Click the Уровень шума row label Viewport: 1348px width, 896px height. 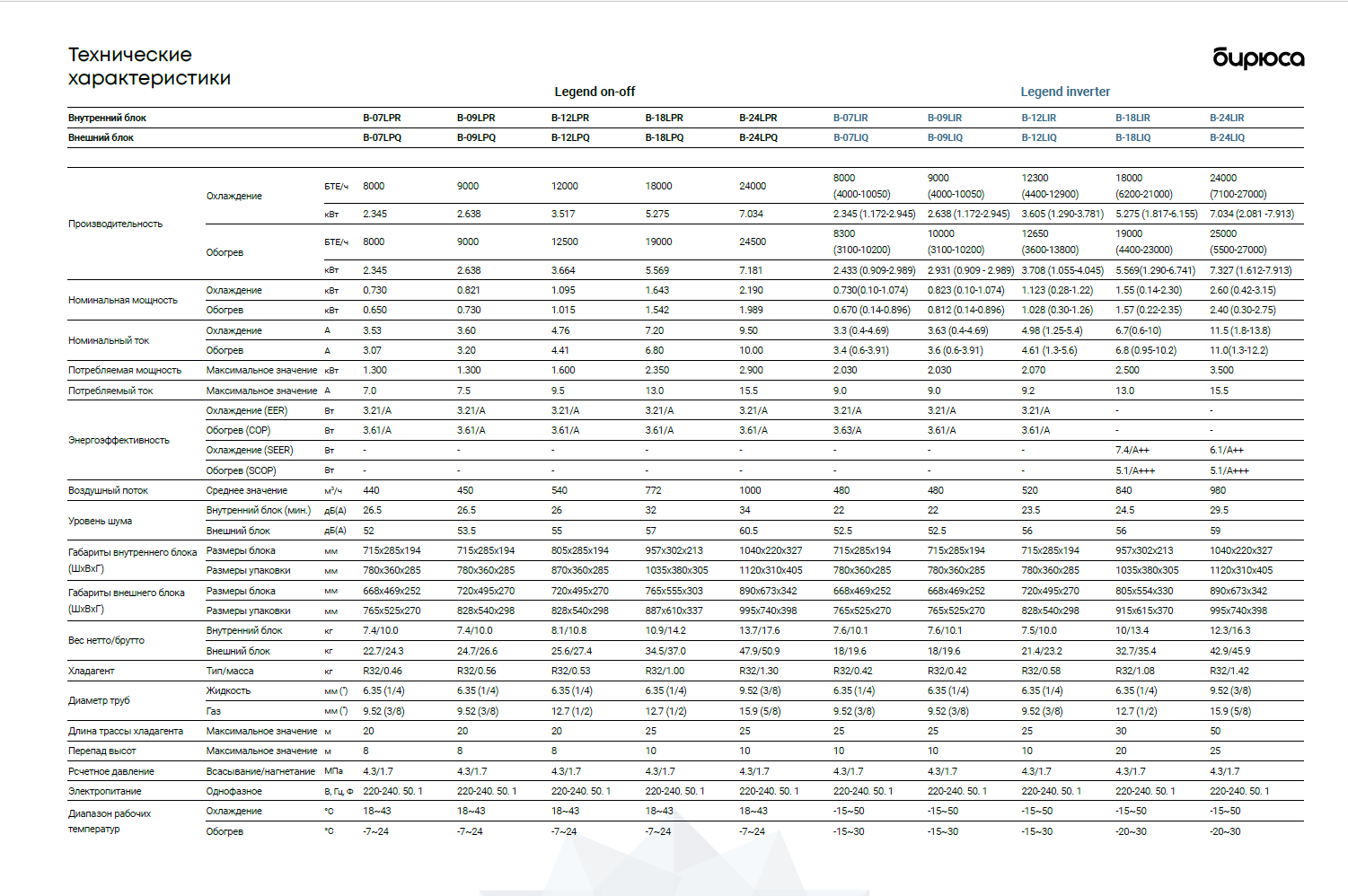point(100,521)
